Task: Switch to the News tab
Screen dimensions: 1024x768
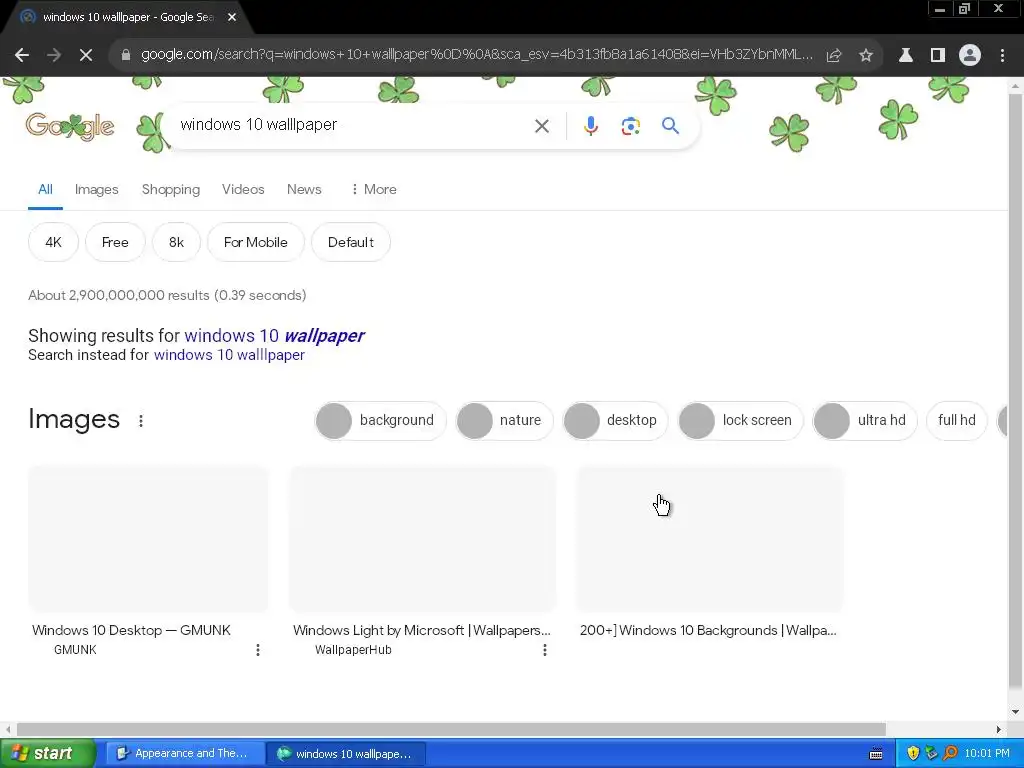Action: coord(304,189)
